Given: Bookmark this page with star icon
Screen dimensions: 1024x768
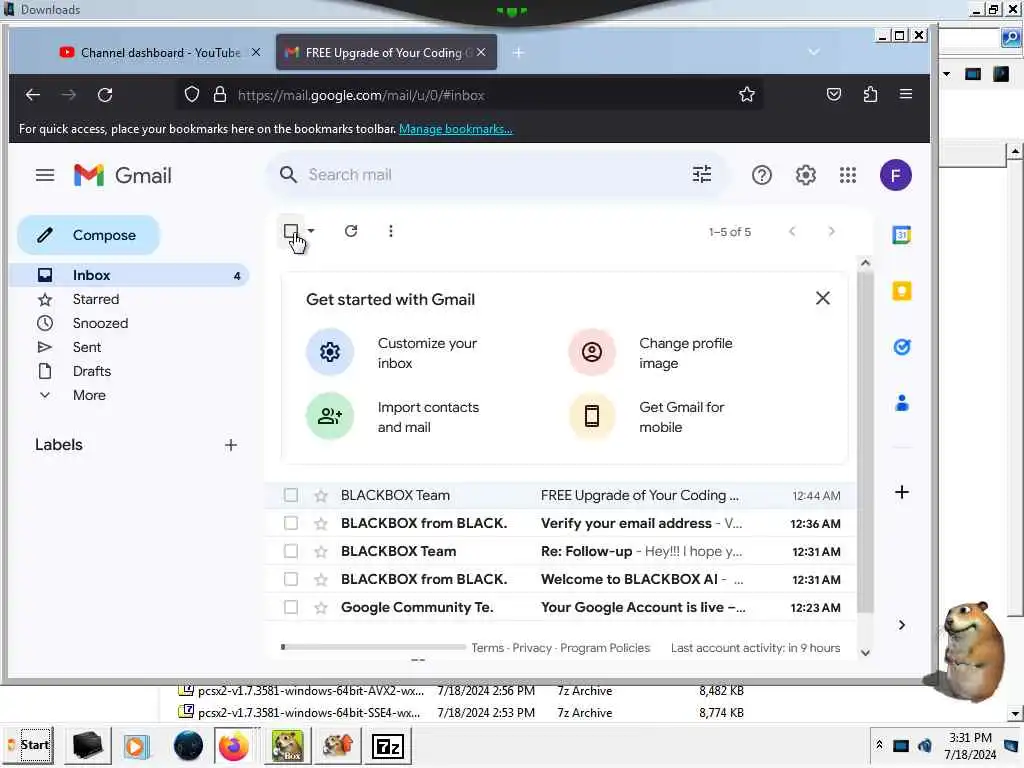Looking at the screenshot, I should tap(746, 95).
